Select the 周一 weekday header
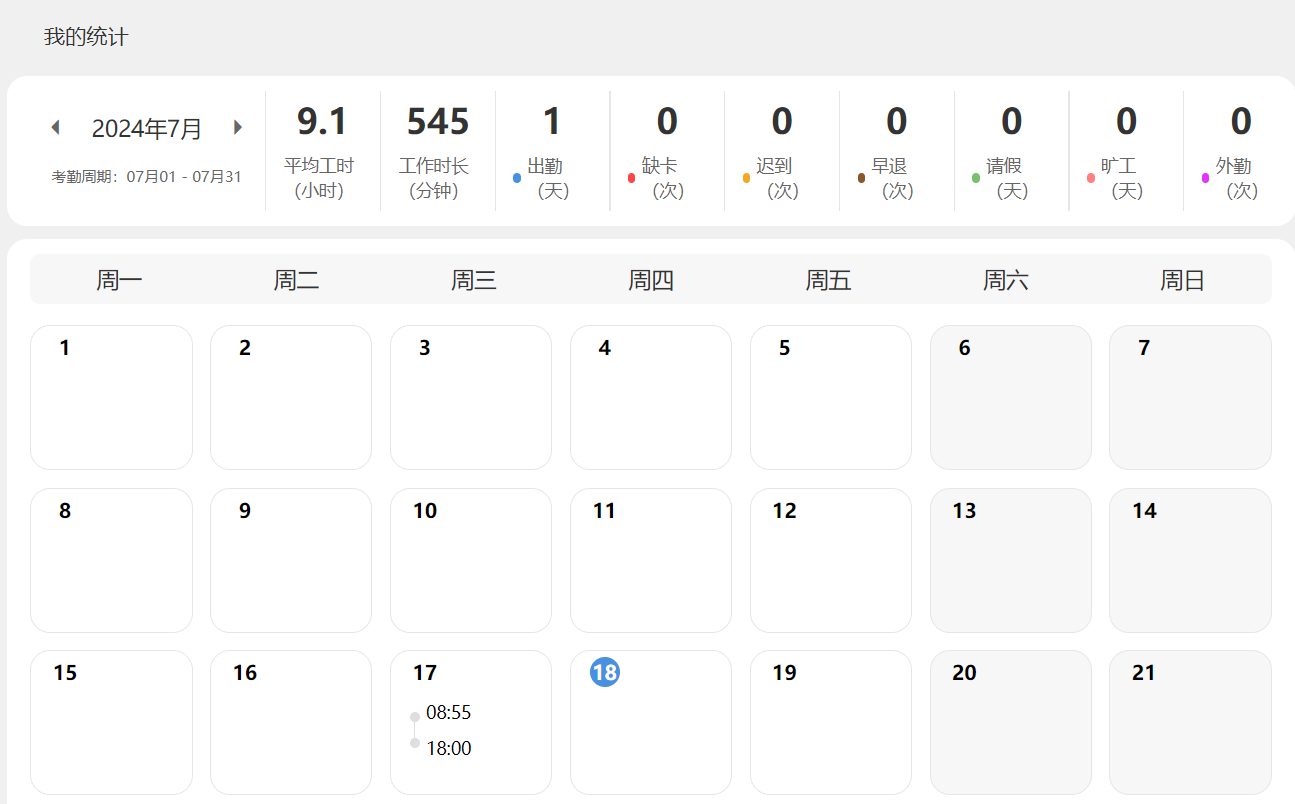 pyautogui.click(x=119, y=280)
